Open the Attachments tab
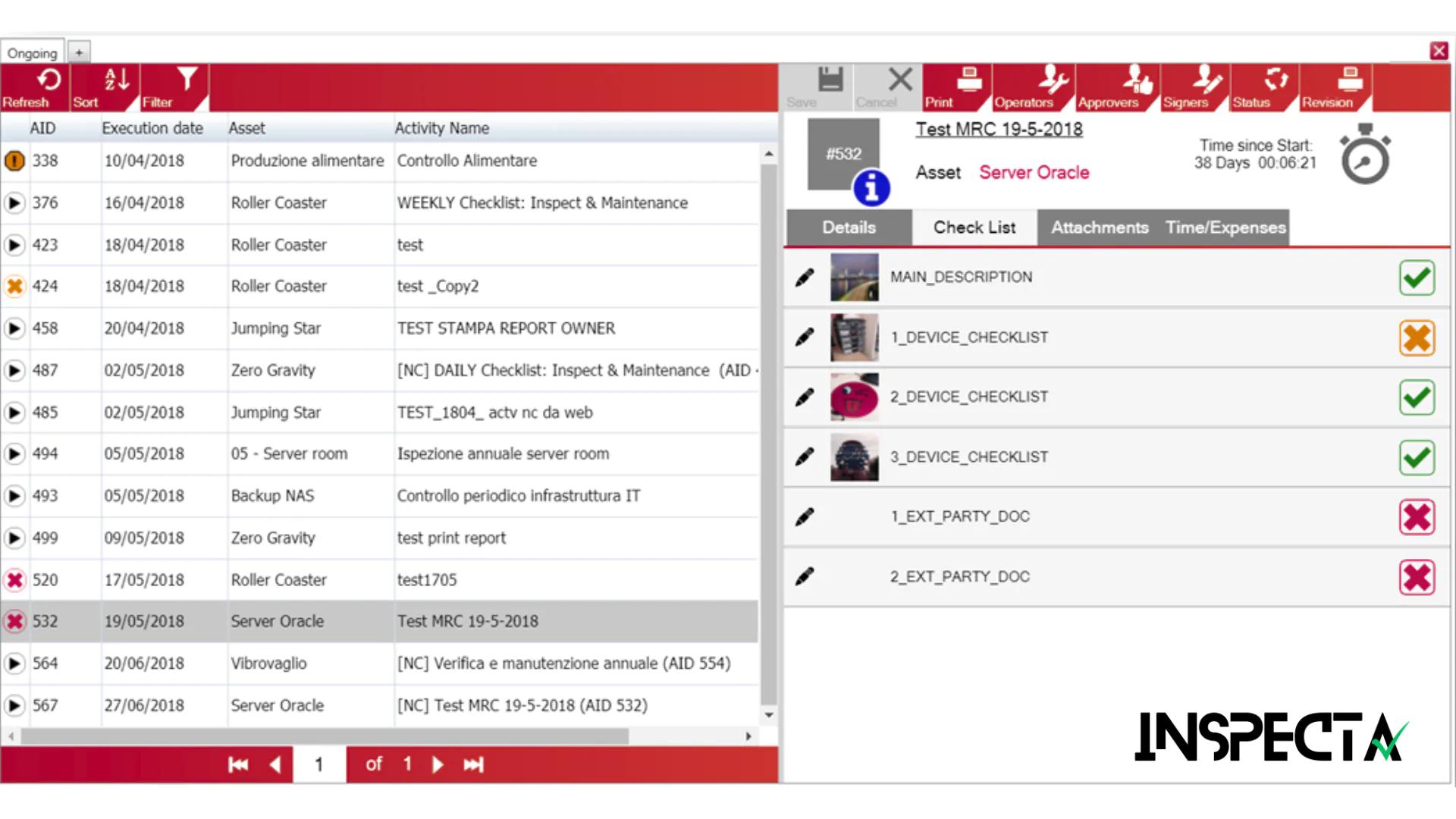Viewport: 1456px width, 819px height. (1099, 227)
